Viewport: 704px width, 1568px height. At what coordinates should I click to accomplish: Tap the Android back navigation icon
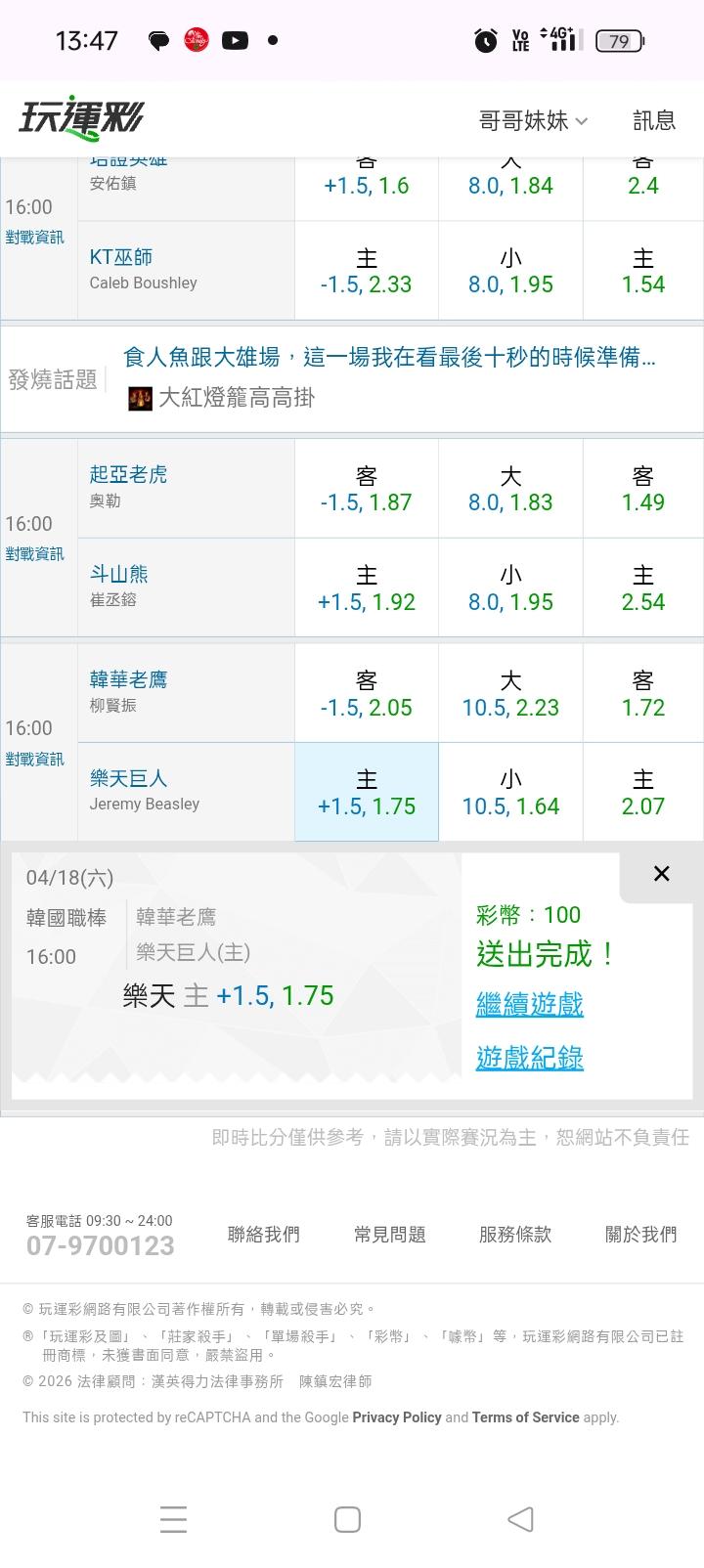coord(521,1519)
